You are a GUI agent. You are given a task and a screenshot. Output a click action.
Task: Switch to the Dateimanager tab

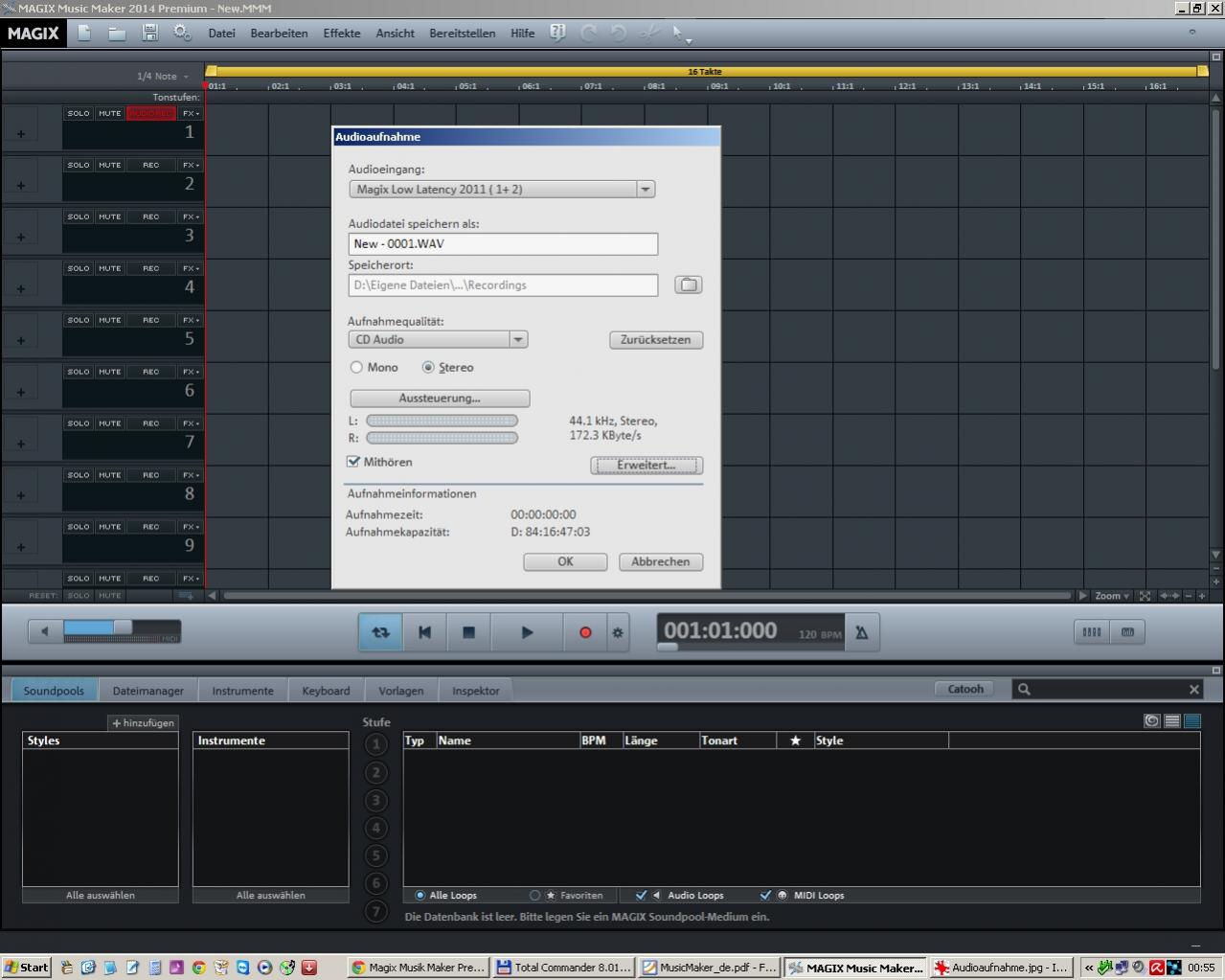(147, 691)
